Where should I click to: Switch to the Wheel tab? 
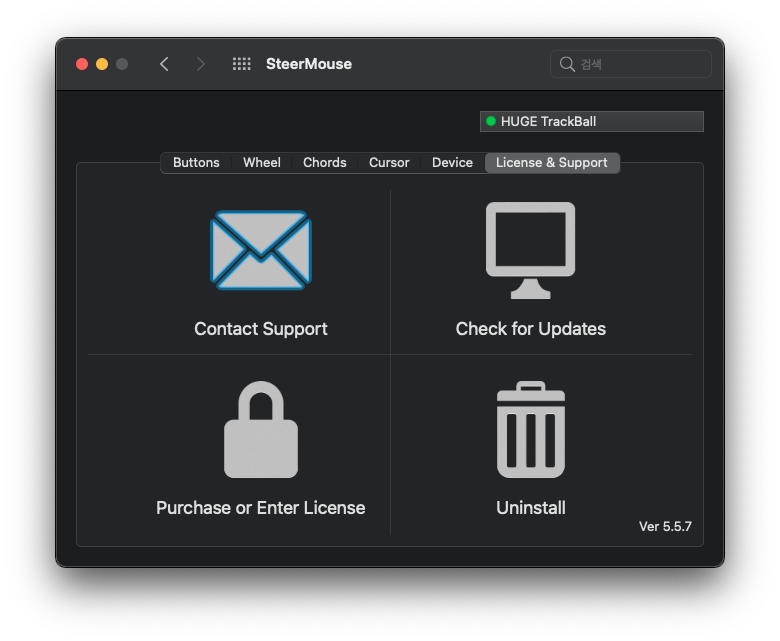click(262, 163)
